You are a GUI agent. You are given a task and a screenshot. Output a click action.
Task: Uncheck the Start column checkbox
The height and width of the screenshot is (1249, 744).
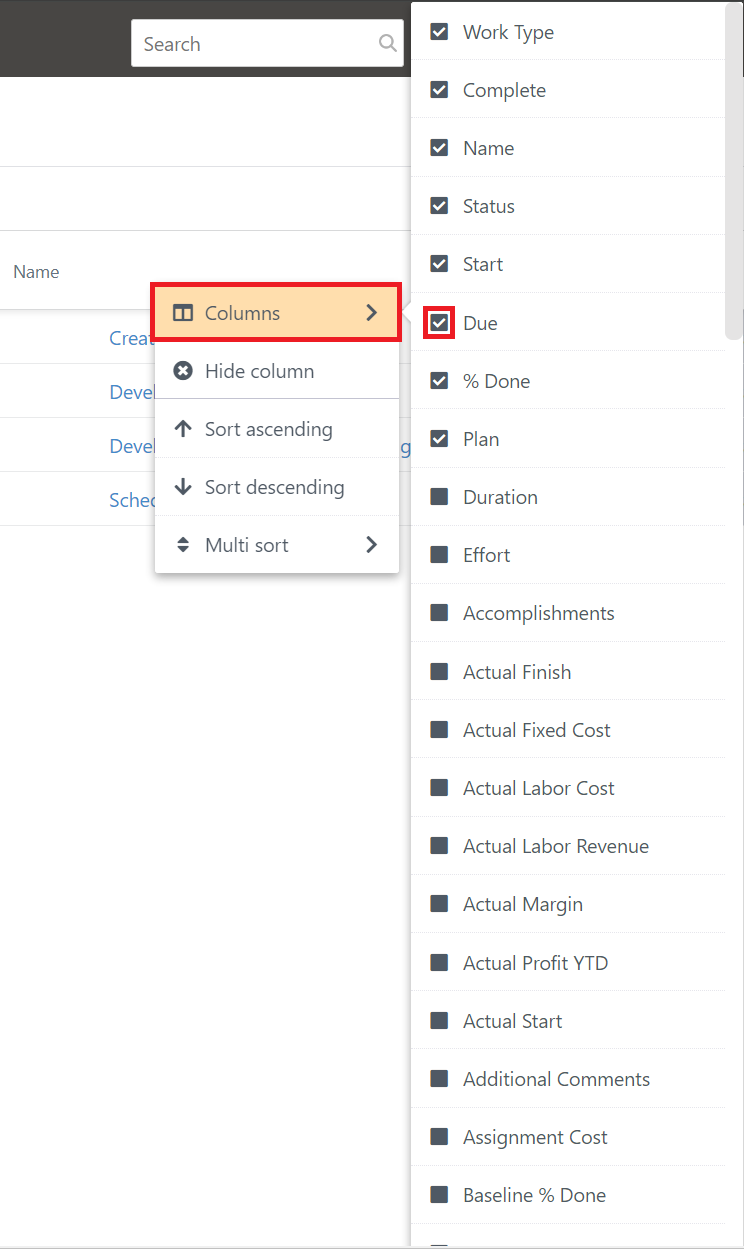(x=439, y=264)
